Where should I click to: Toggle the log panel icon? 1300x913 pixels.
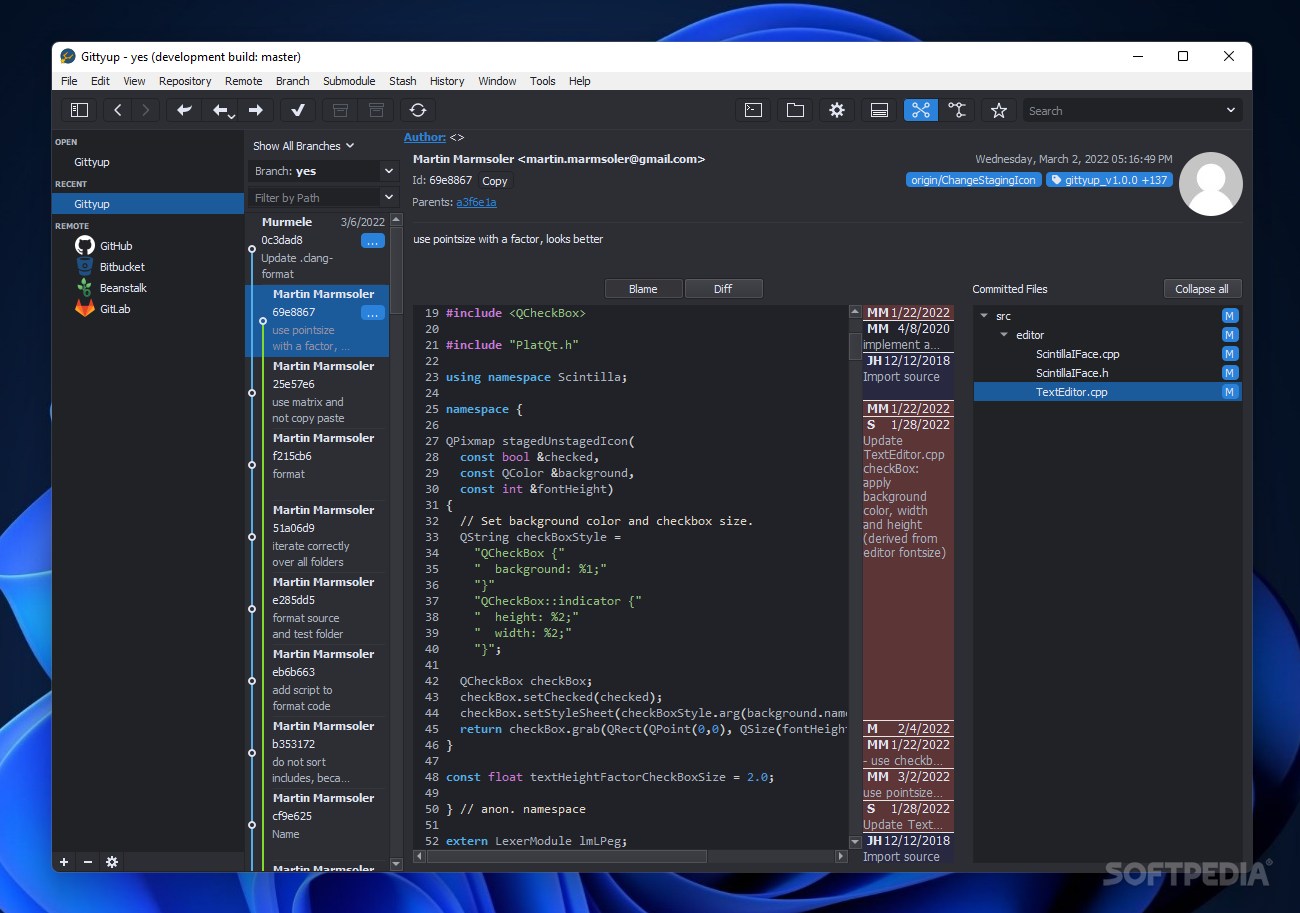(x=879, y=110)
